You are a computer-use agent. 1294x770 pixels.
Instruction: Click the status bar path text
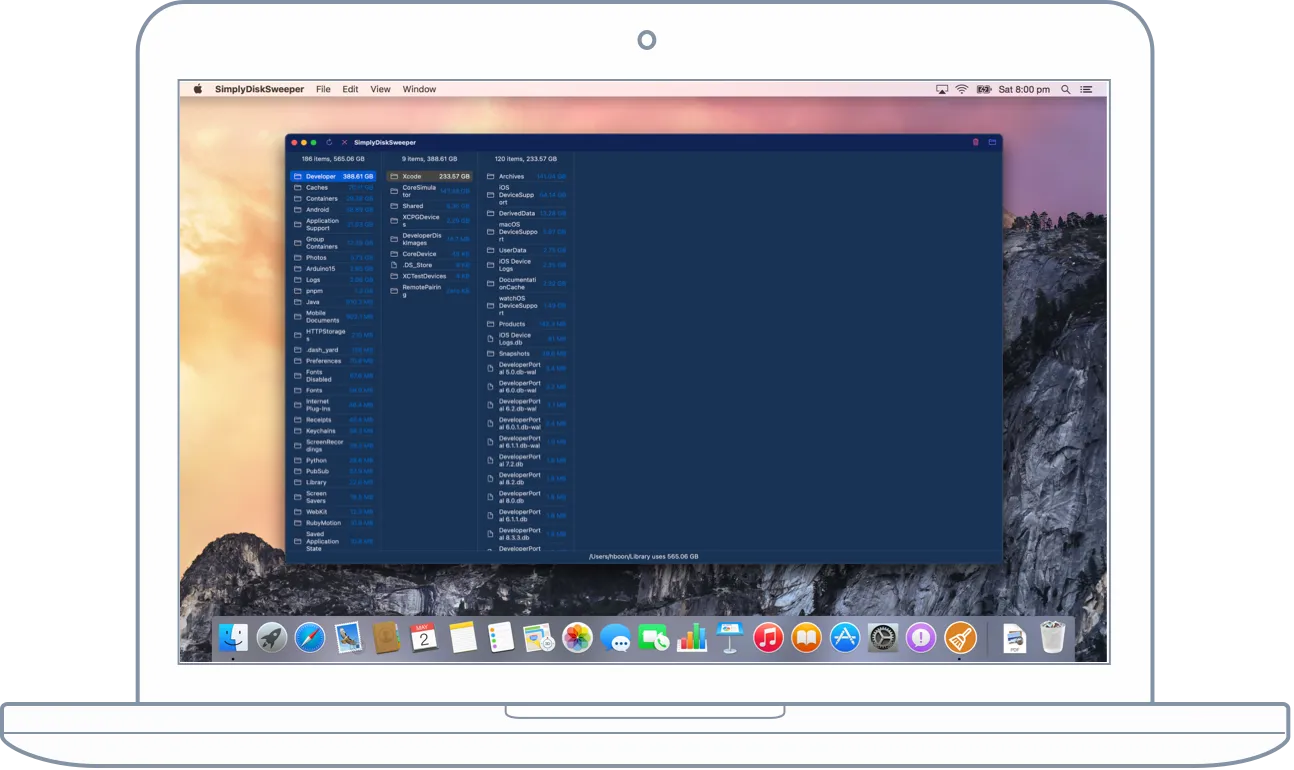pos(643,556)
